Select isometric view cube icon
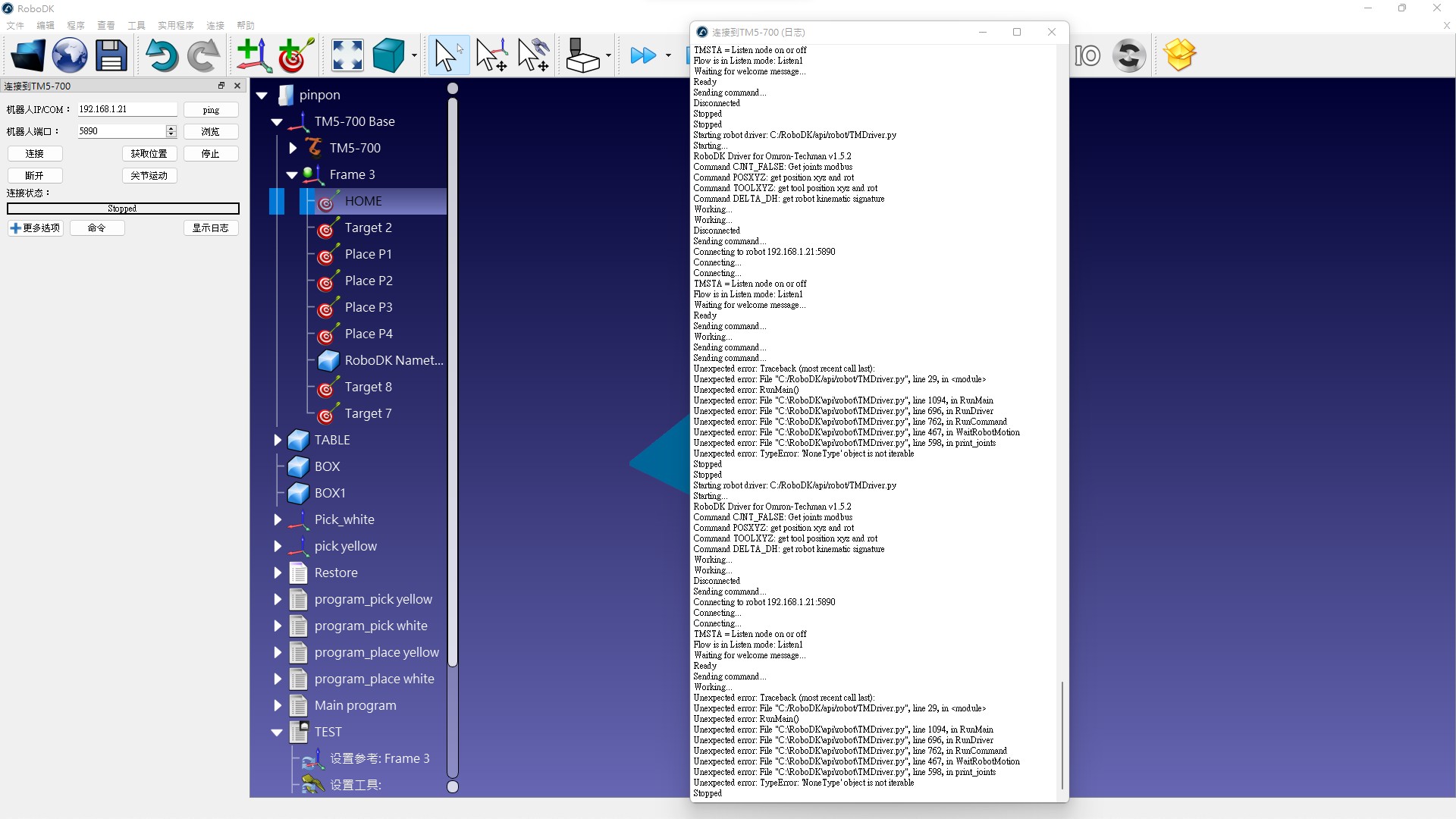The height and width of the screenshot is (819, 1456). click(389, 55)
